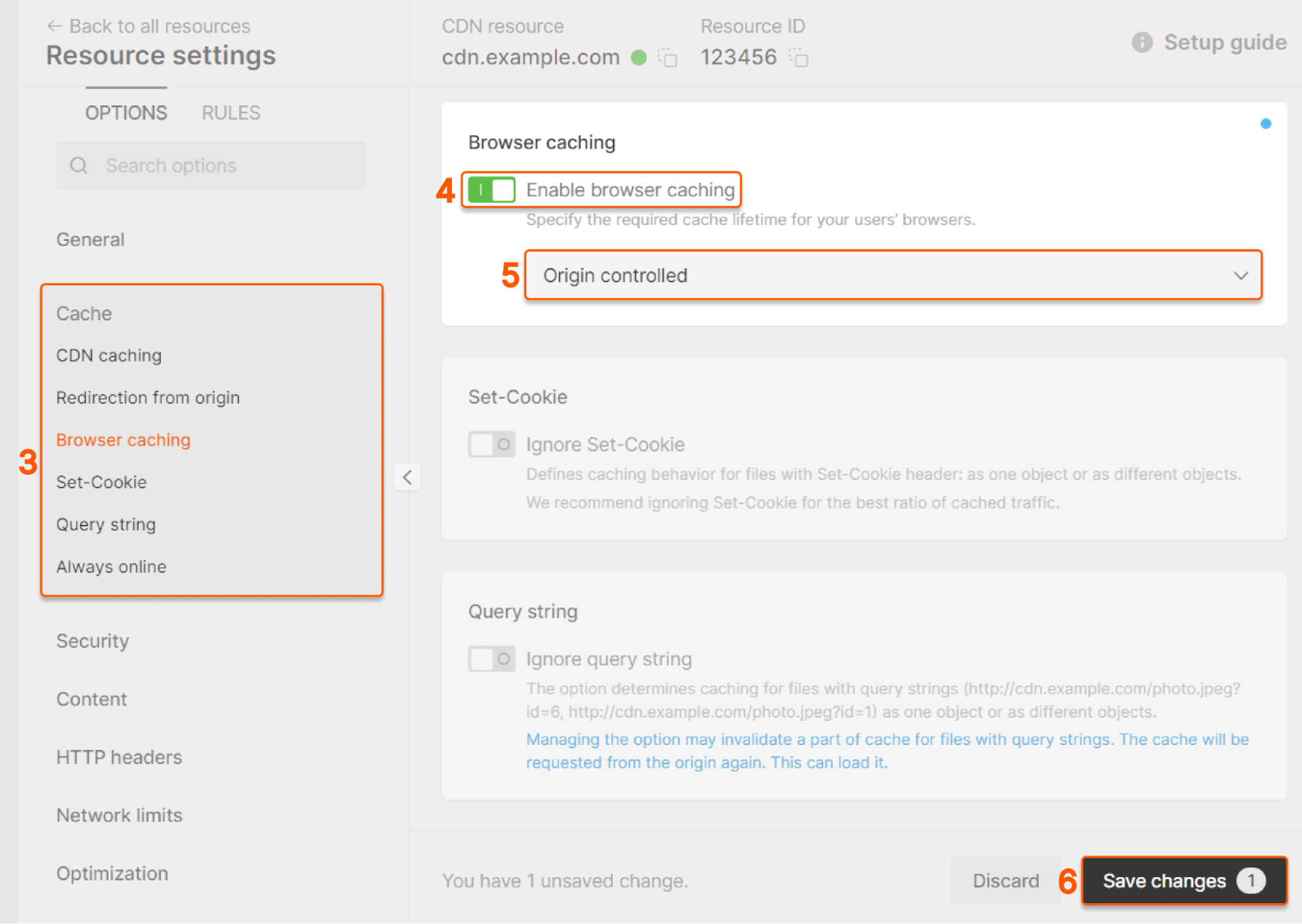
Task: Switch to the RULES tab
Action: point(230,112)
